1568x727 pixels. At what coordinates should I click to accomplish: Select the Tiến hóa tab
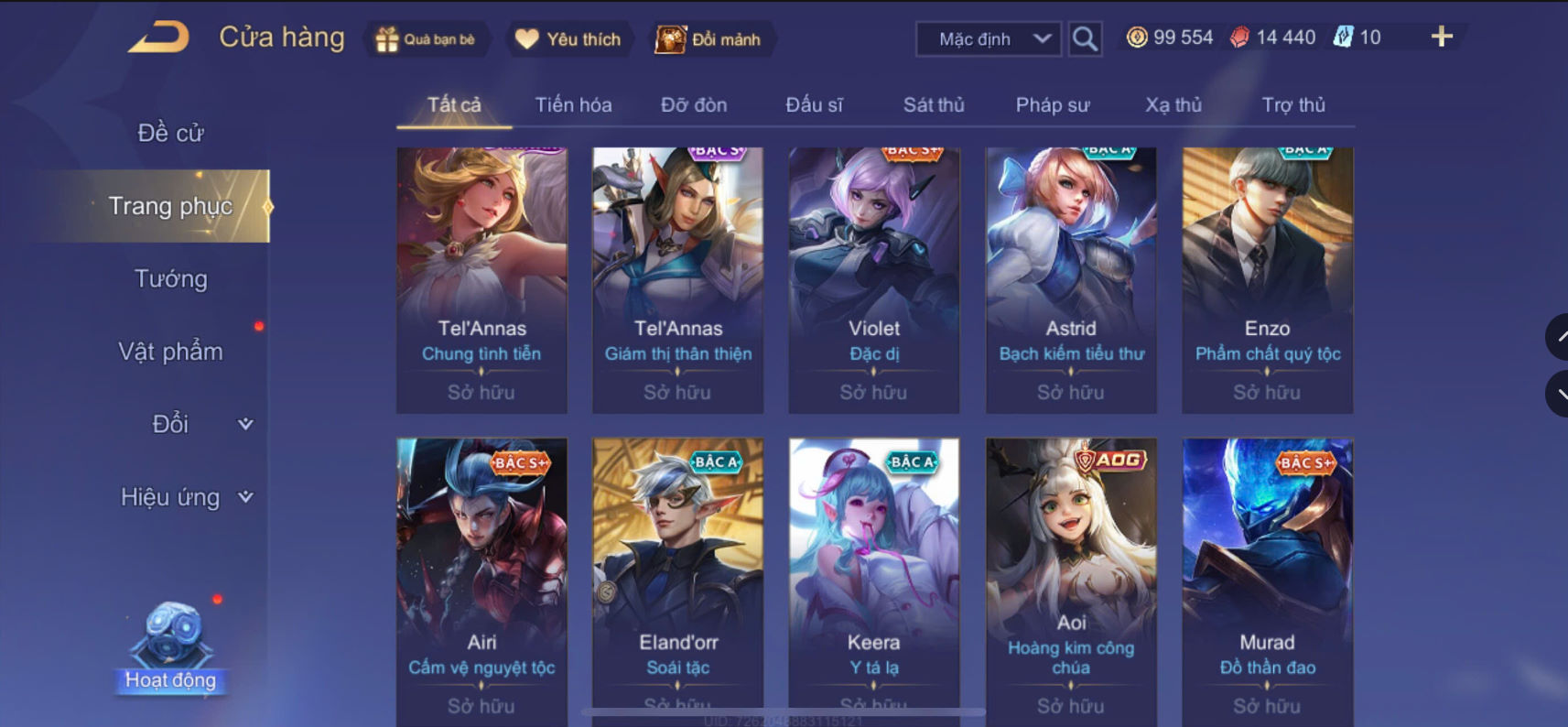pos(573,104)
